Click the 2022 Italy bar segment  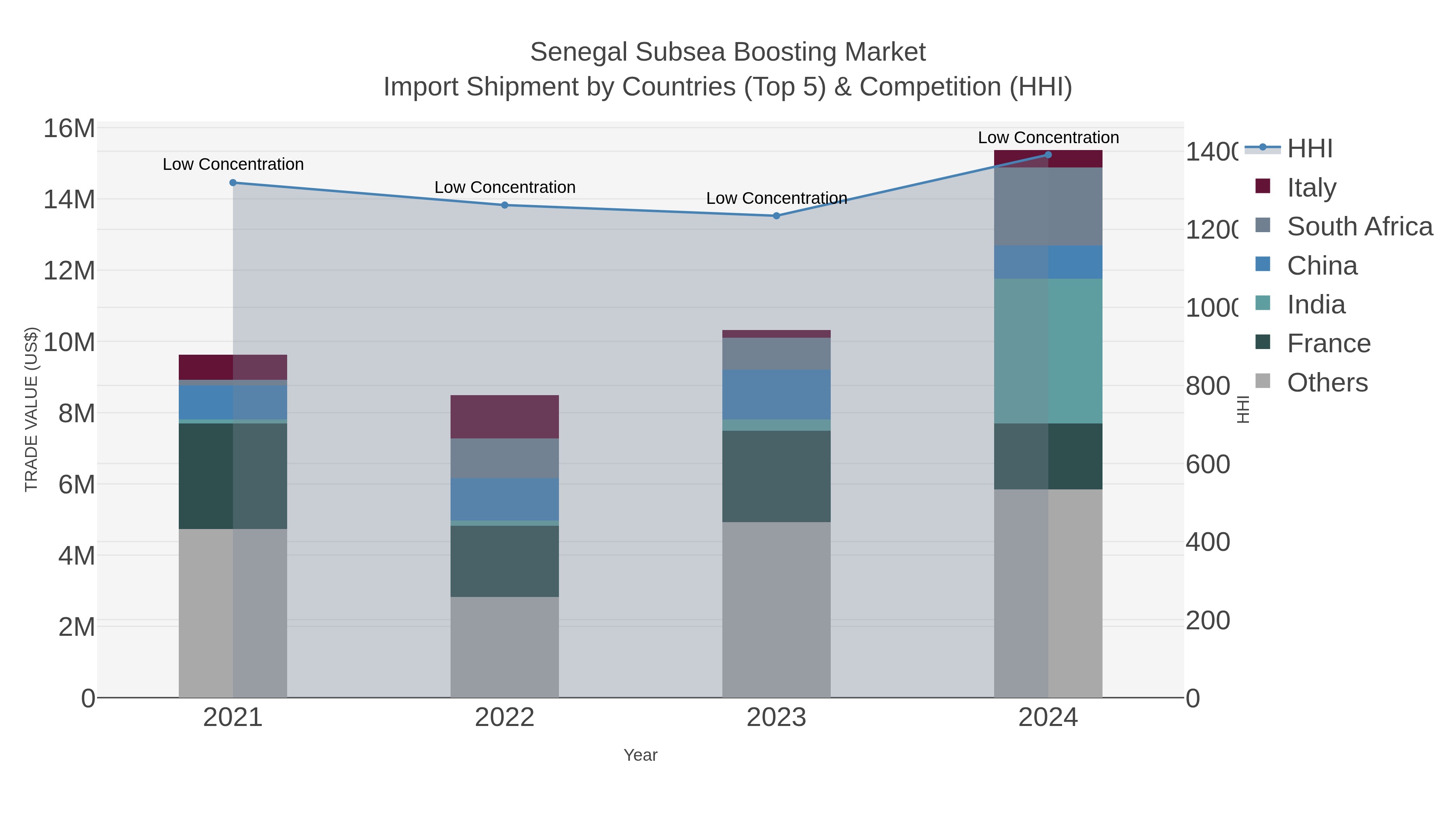point(505,417)
